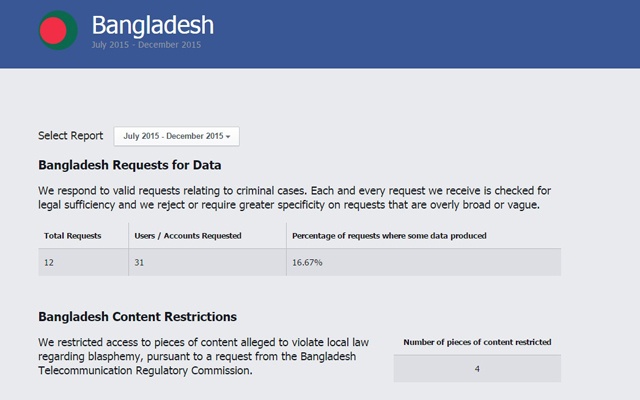The width and height of the screenshot is (640, 400).
Task: Click "Number of pieces of content restricted" header
Action: pos(477,342)
